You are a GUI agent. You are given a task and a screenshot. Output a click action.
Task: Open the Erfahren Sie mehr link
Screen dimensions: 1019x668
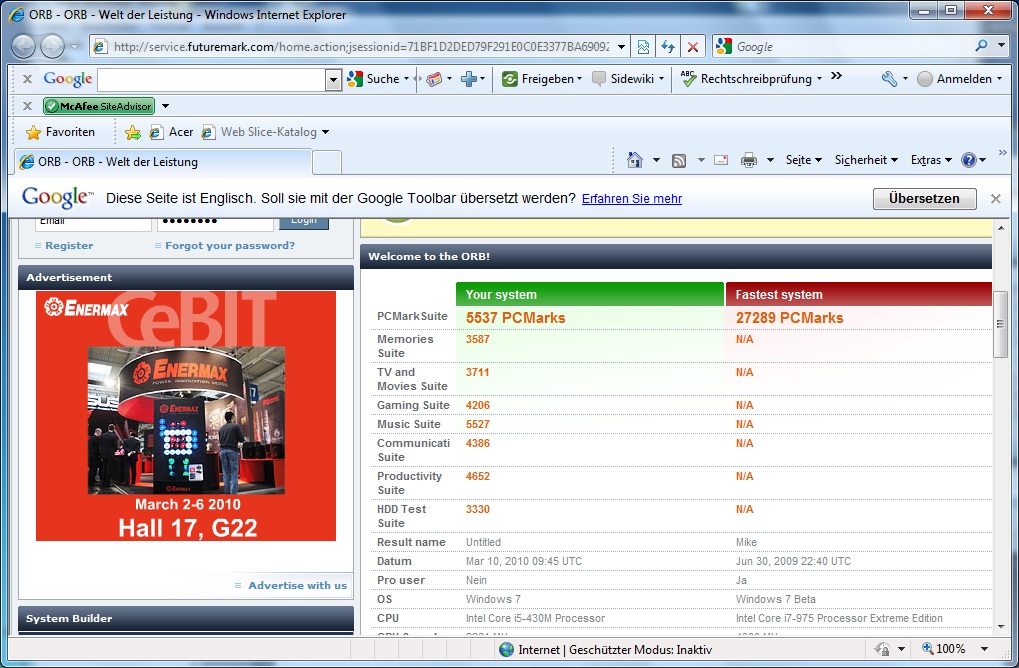click(632, 199)
